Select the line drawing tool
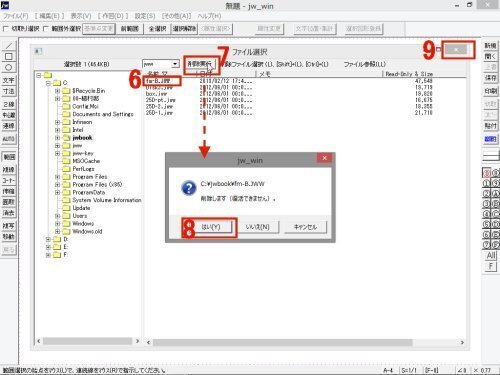The width and height of the screenshot is (500, 375). [9, 45]
